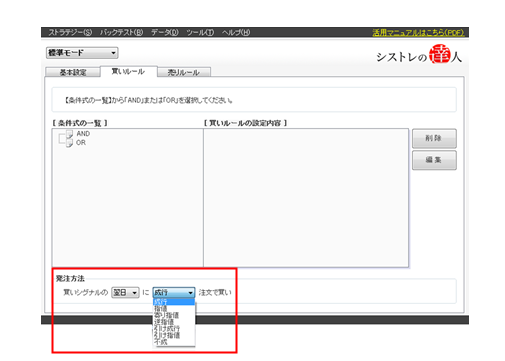The width and height of the screenshot is (505, 361).
Task: Select the AND tree item
Action: click(83, 134)
